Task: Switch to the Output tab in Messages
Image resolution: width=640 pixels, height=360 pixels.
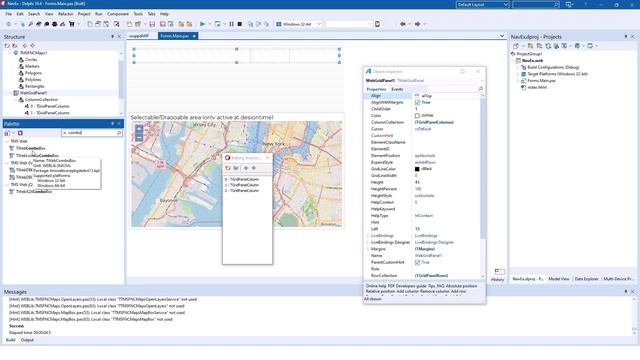Action: pos(27,340)
